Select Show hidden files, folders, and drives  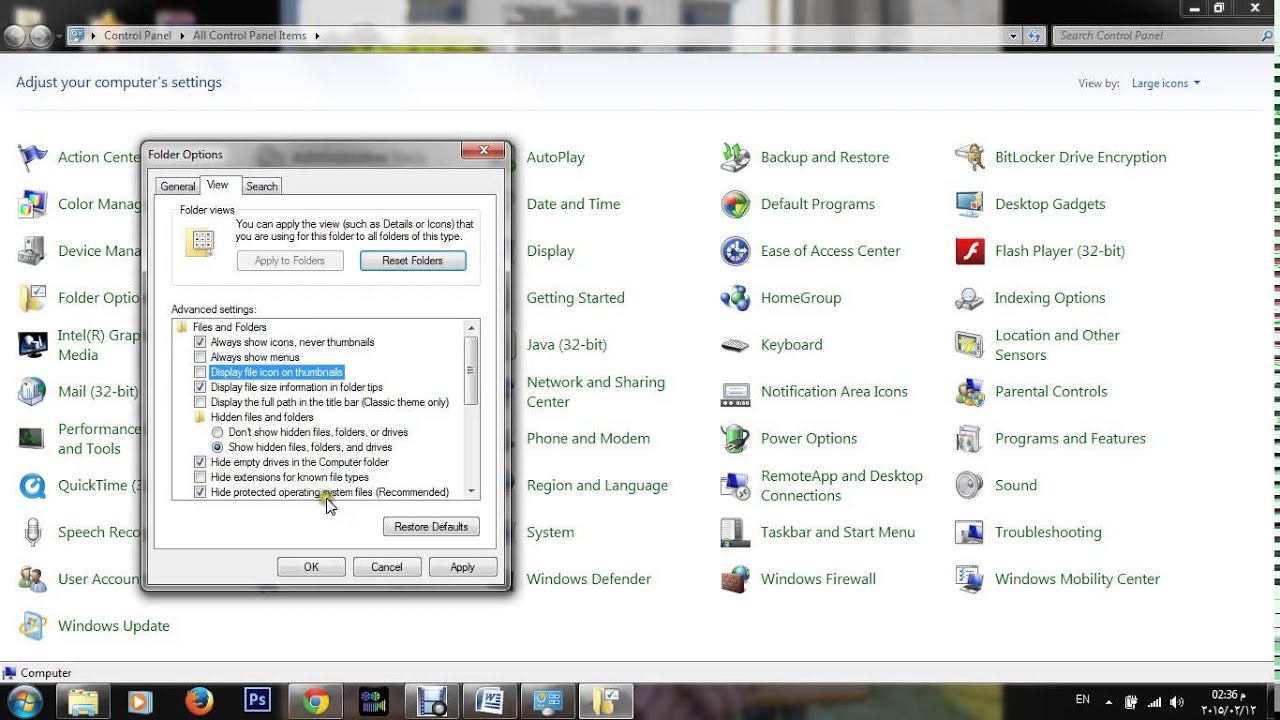(x=217, y=447)
